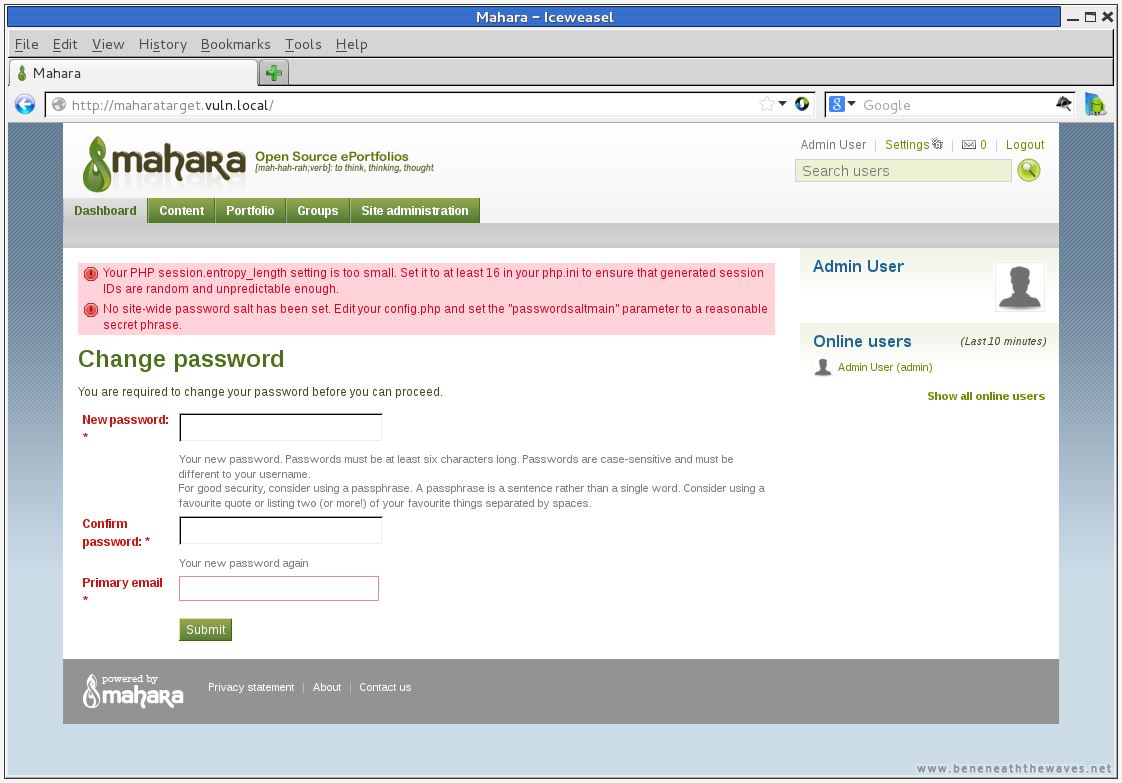This screenshot has width=1122, height=783.
Task: Click the search magnifier in the Google box
Action: 1063,104
